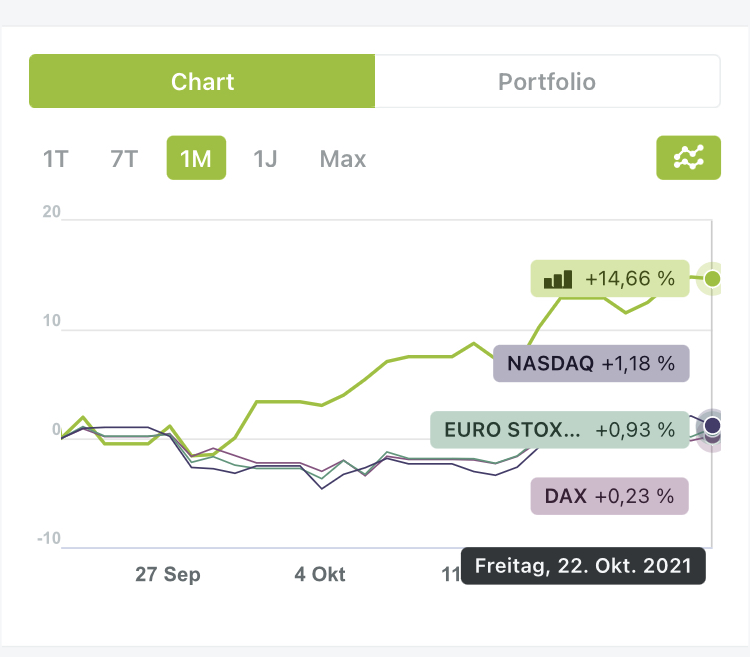Select the 7T time range
This screenshot has width=750, height=657.
pos(123,159)
